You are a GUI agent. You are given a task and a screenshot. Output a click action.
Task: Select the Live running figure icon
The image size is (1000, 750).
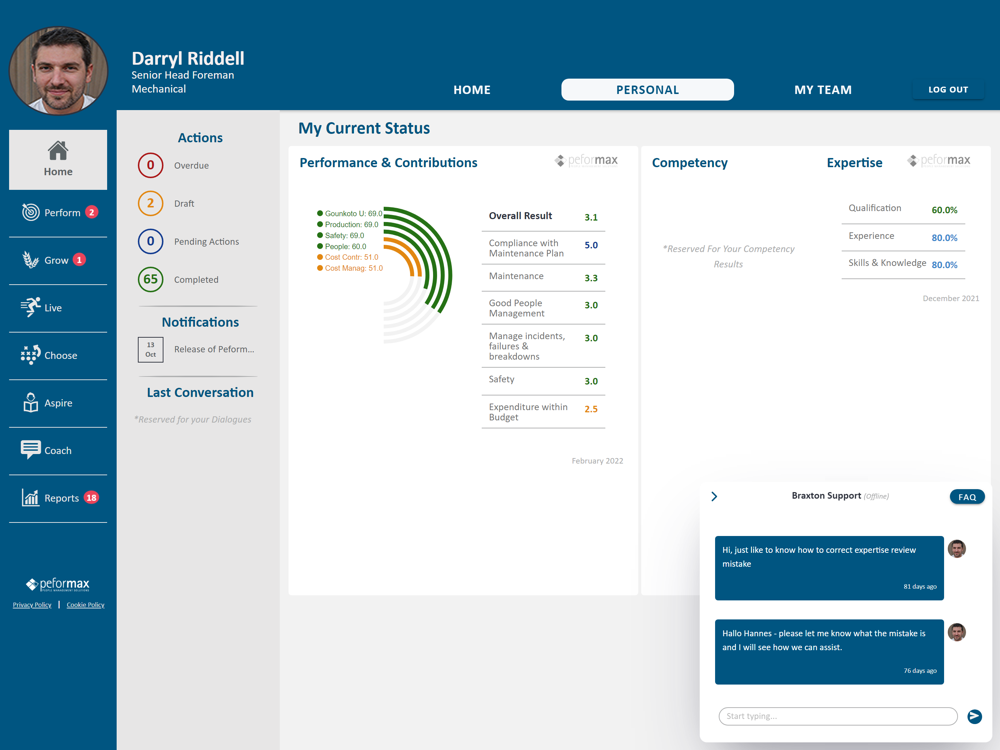click(x=30, y=307)
